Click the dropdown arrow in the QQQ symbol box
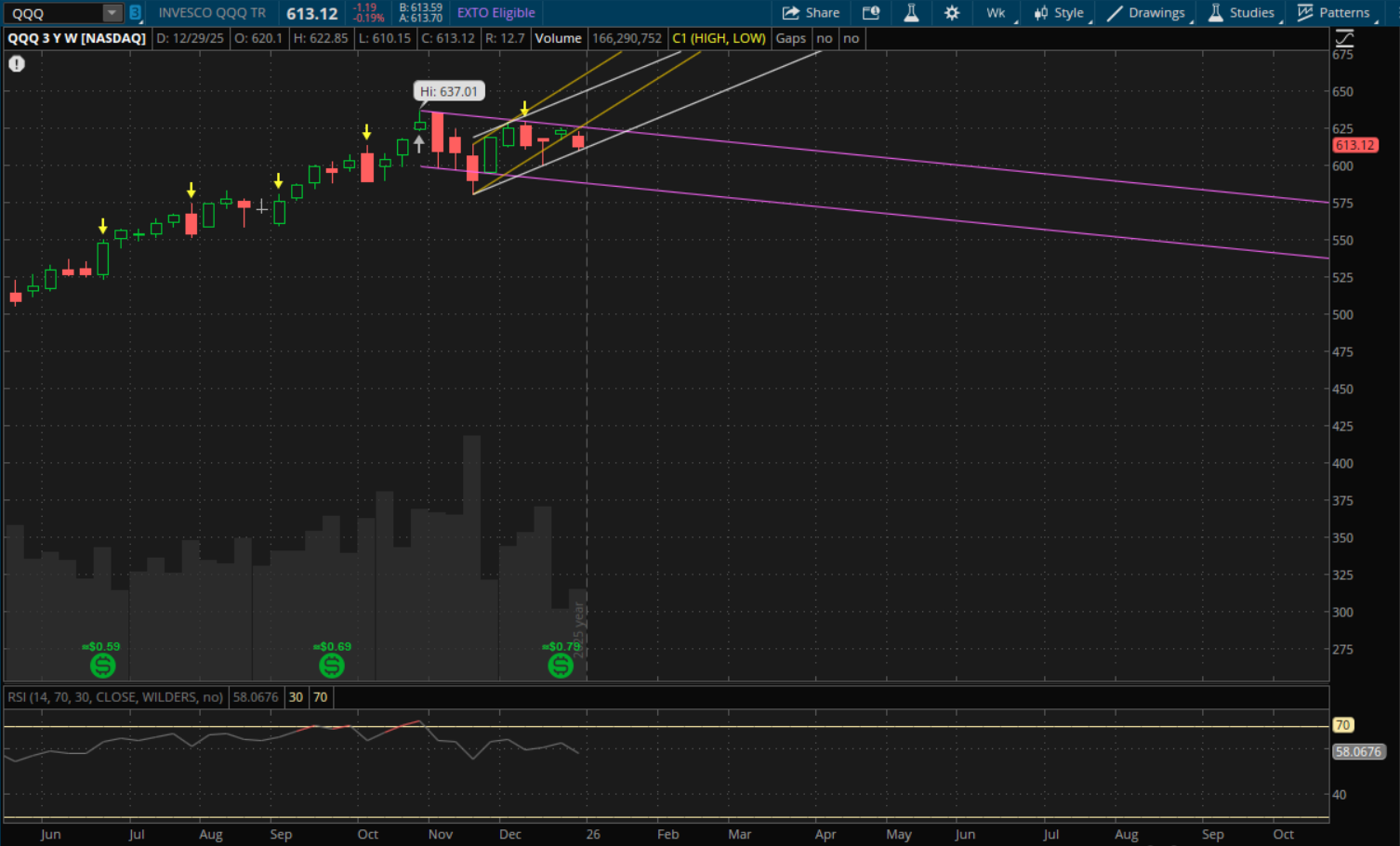1400x846 pixels. click(112, 13)
